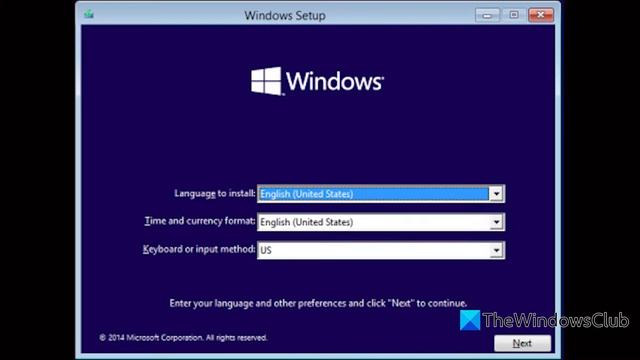Viewport: 640px width, 360px height.
Task: Open the Language to install dropdown arrow
Action: point(496,194)
